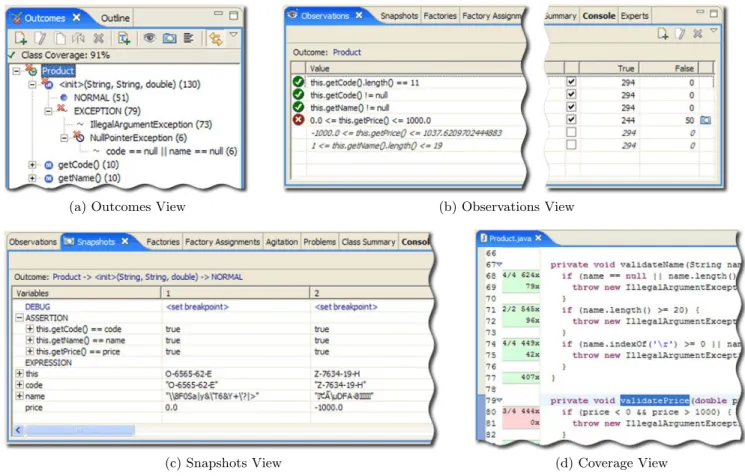745x476 pixels.
Task: Click <set breakpoint> in column 1
Action: click(x=197, y=307)
